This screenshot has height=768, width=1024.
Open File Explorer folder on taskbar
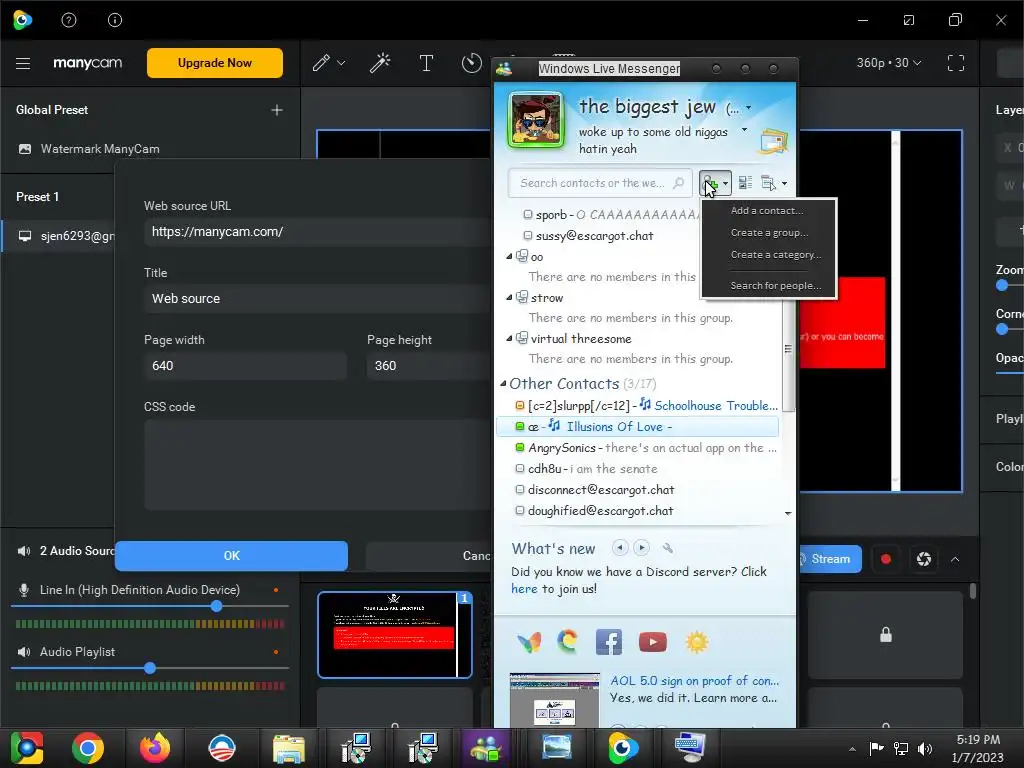tap(289, 748)
